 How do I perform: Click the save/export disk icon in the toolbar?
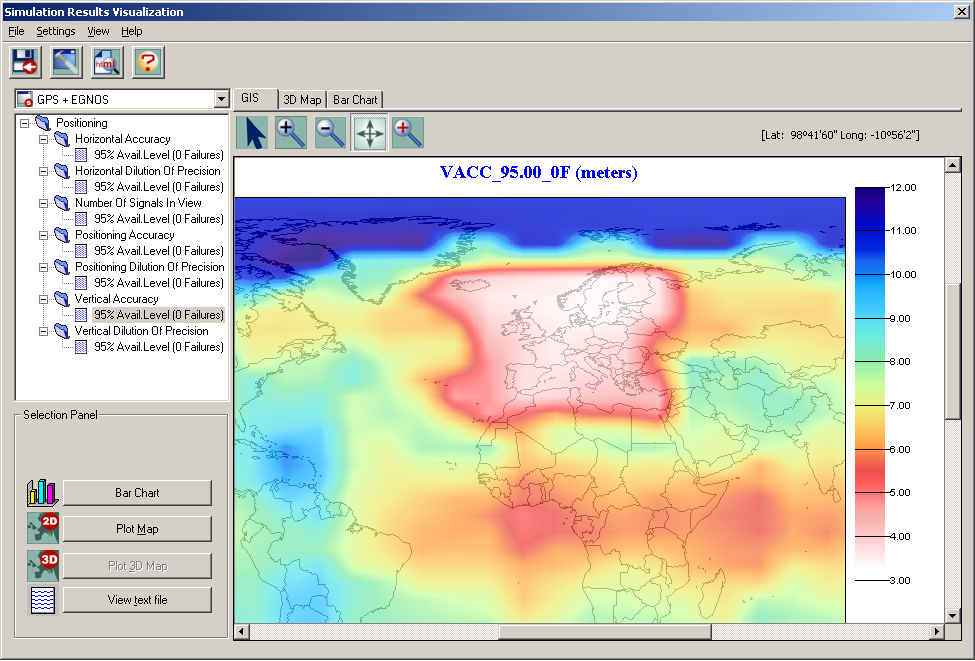25,62
